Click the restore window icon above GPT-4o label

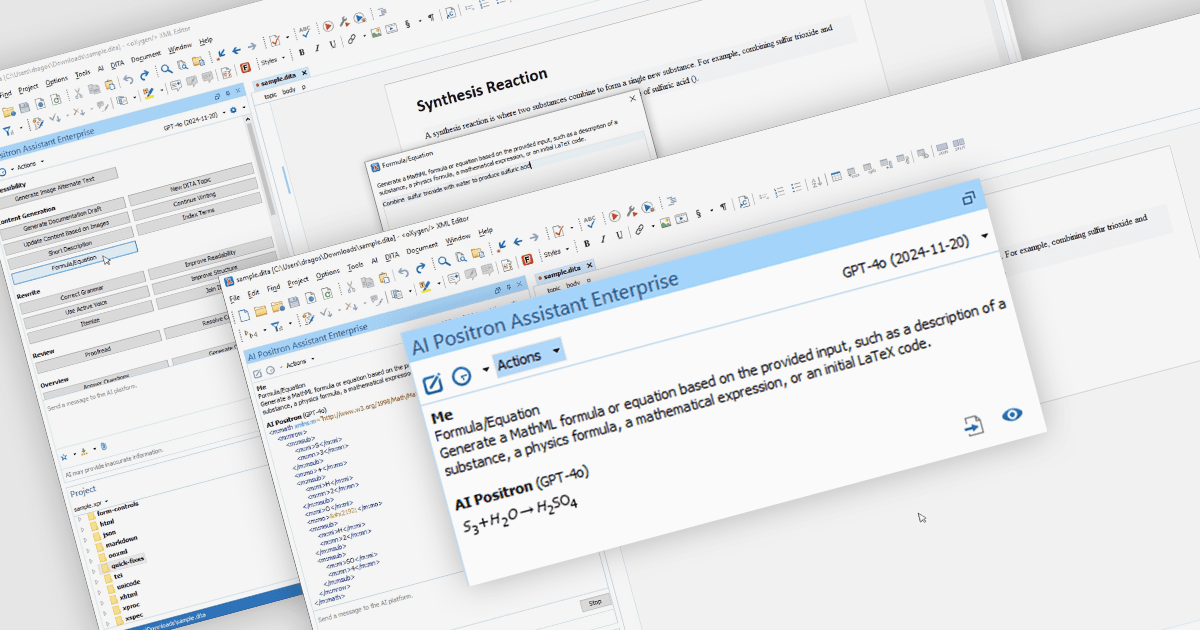[968, 198]
